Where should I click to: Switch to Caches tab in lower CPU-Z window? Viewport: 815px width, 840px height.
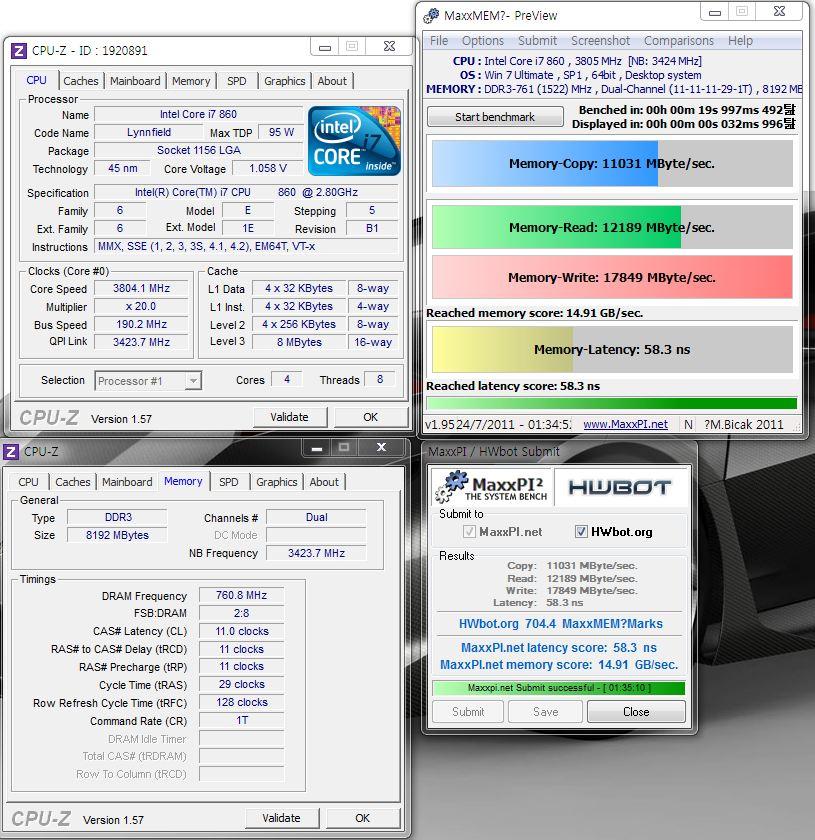(x=73, y=482)
